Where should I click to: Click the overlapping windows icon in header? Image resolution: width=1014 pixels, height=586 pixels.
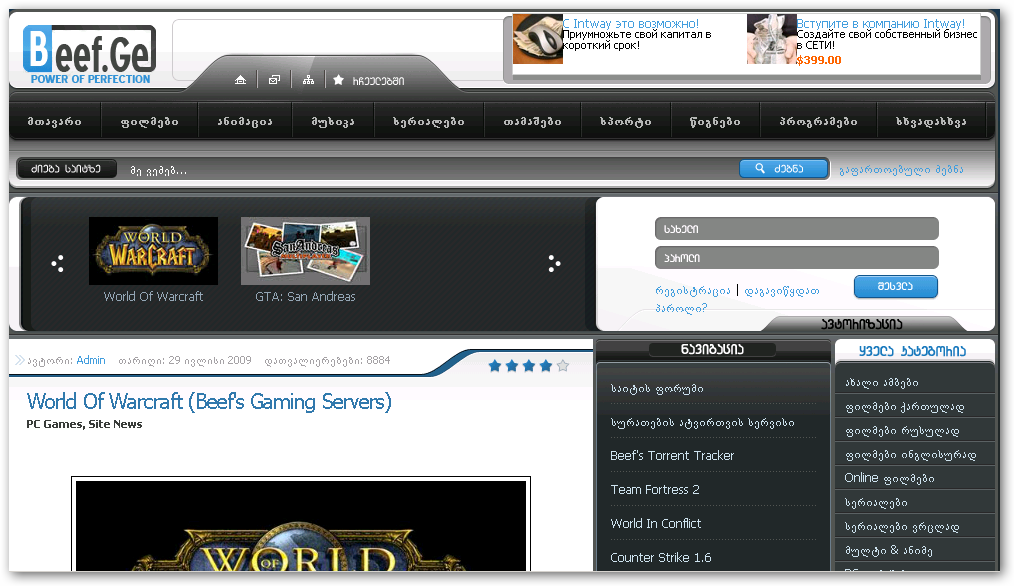click(274, 80)
